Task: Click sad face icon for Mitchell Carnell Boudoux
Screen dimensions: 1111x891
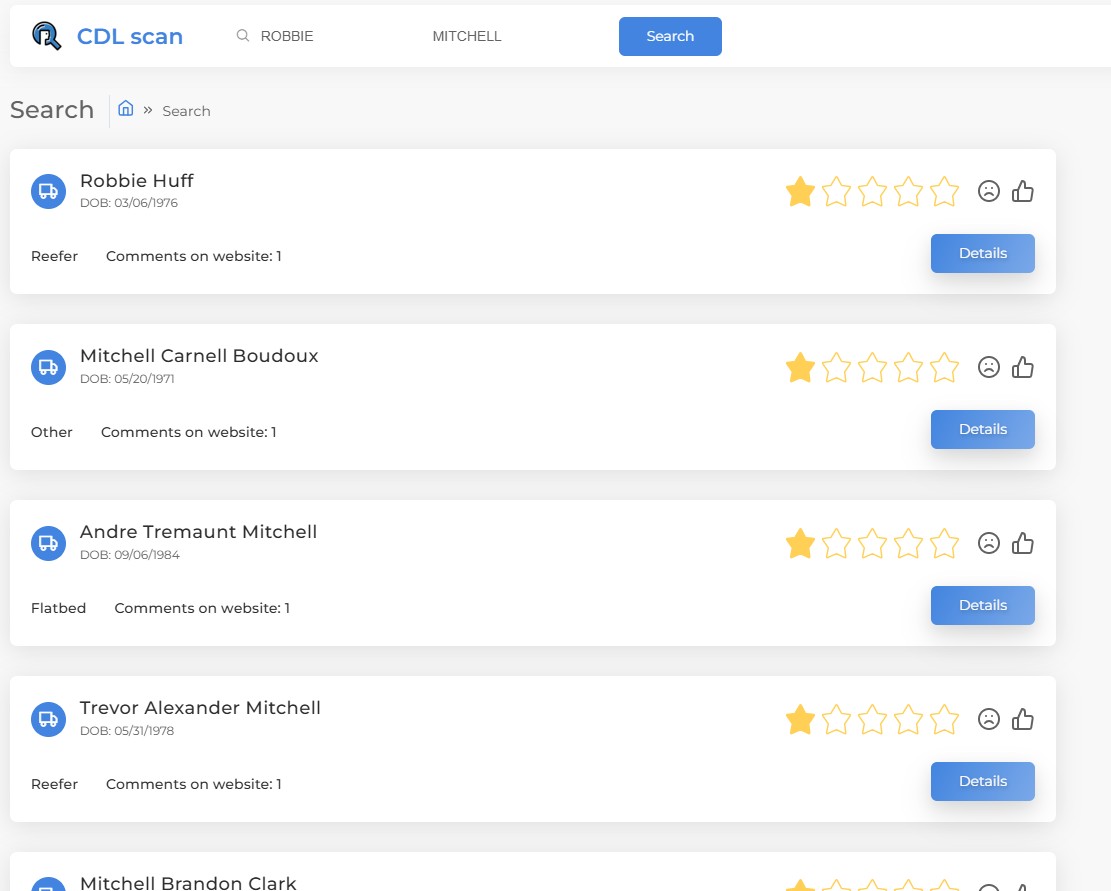Action: pyautogui.click(x=989, y=367)
